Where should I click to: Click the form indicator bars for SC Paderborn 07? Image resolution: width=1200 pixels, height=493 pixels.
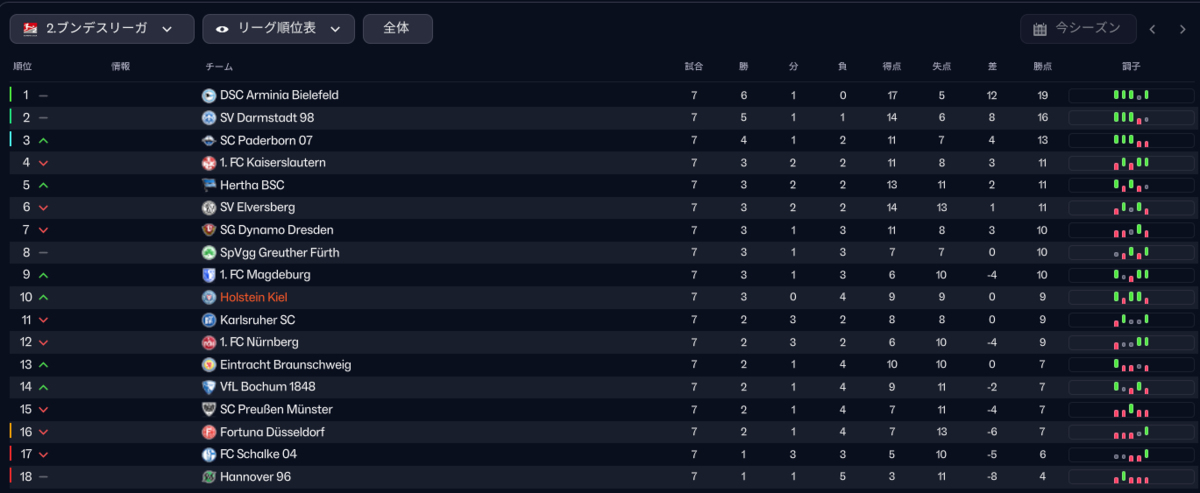tap(1131, 140)
